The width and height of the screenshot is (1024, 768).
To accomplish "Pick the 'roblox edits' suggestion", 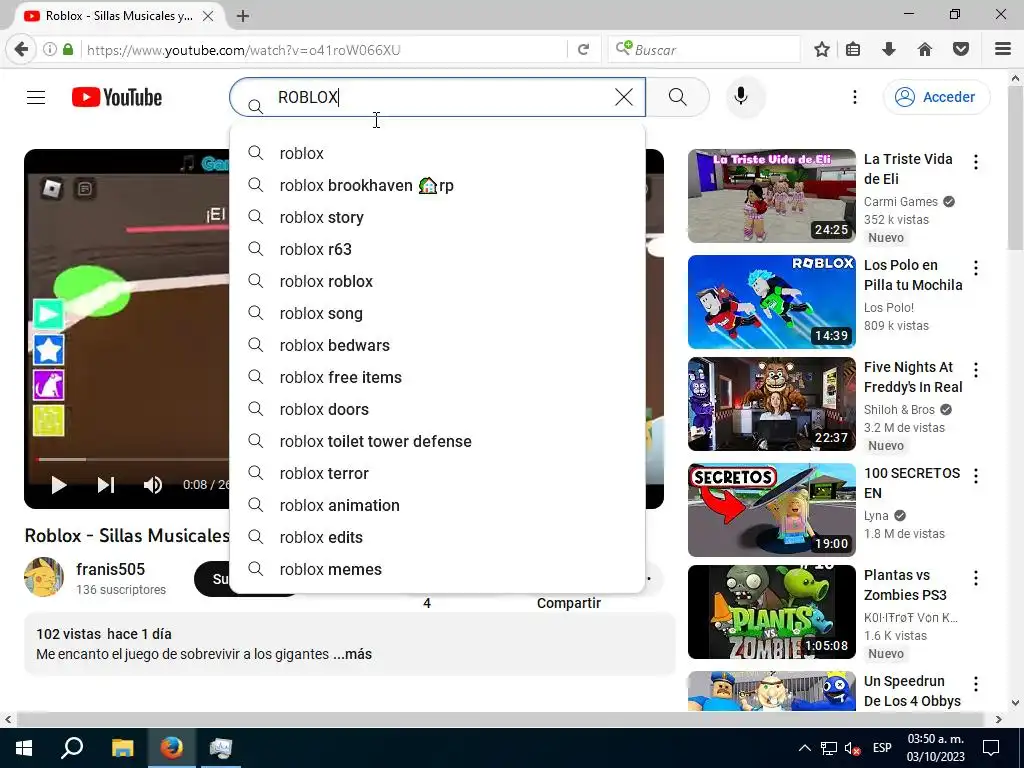I will pyautogui.click(x=438, y=537).
